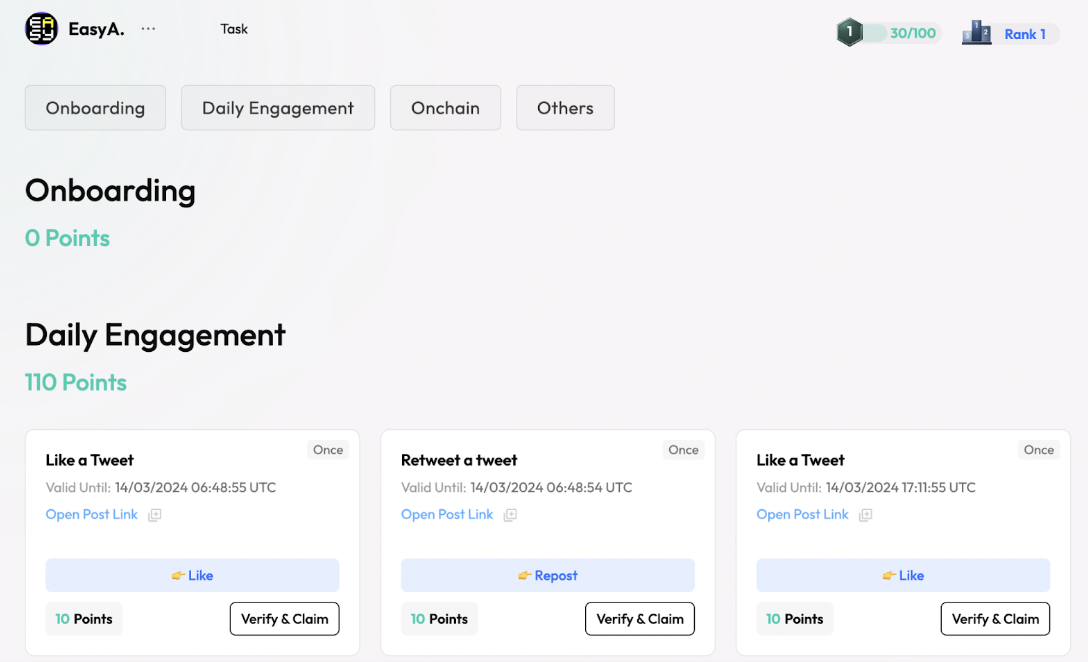Viewport: 1088px width, 662px height.
Task: Open Post Link in first Like card
Action: [92, 515]
